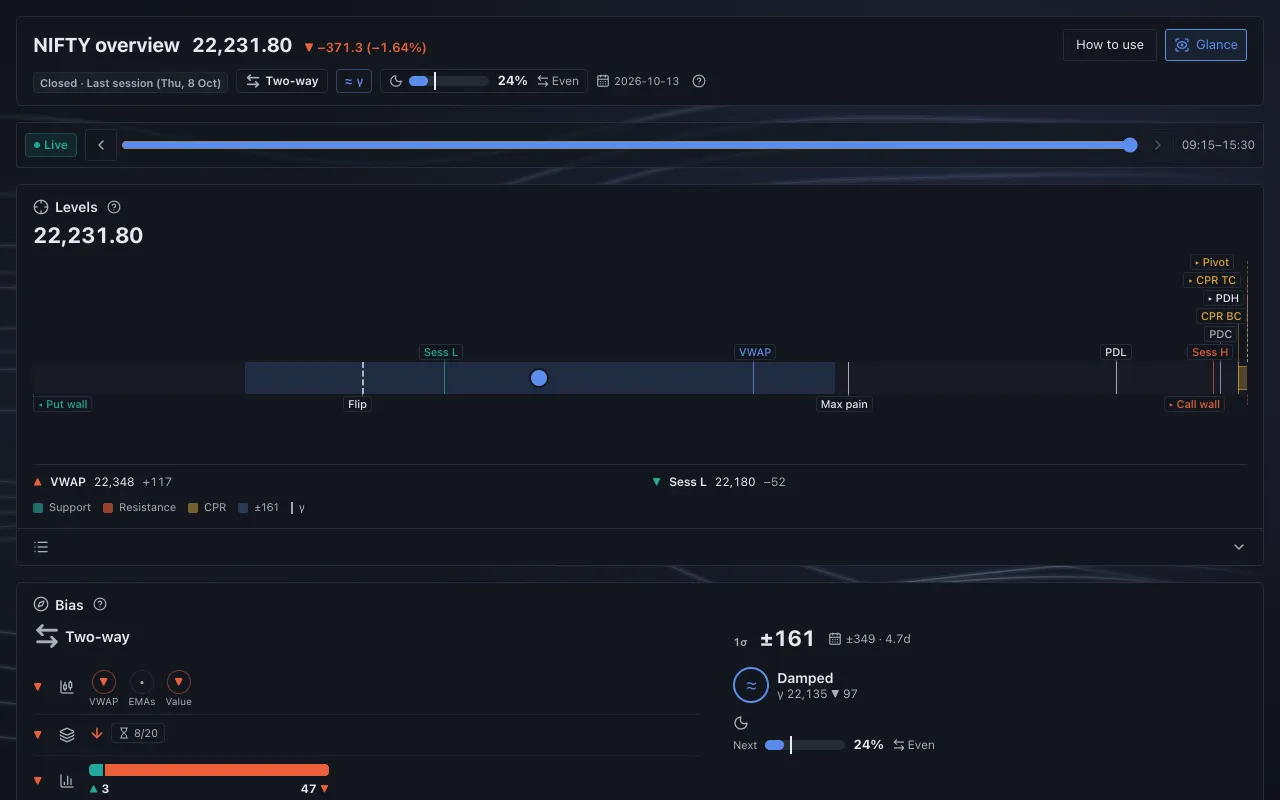Step forward with the right chevron

pos(1158,145)
